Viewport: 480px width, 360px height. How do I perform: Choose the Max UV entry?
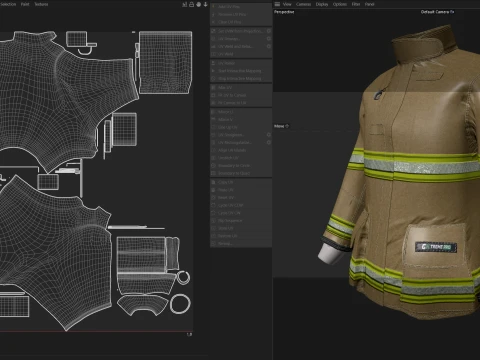pyautogui.click(x=241, y=87)
